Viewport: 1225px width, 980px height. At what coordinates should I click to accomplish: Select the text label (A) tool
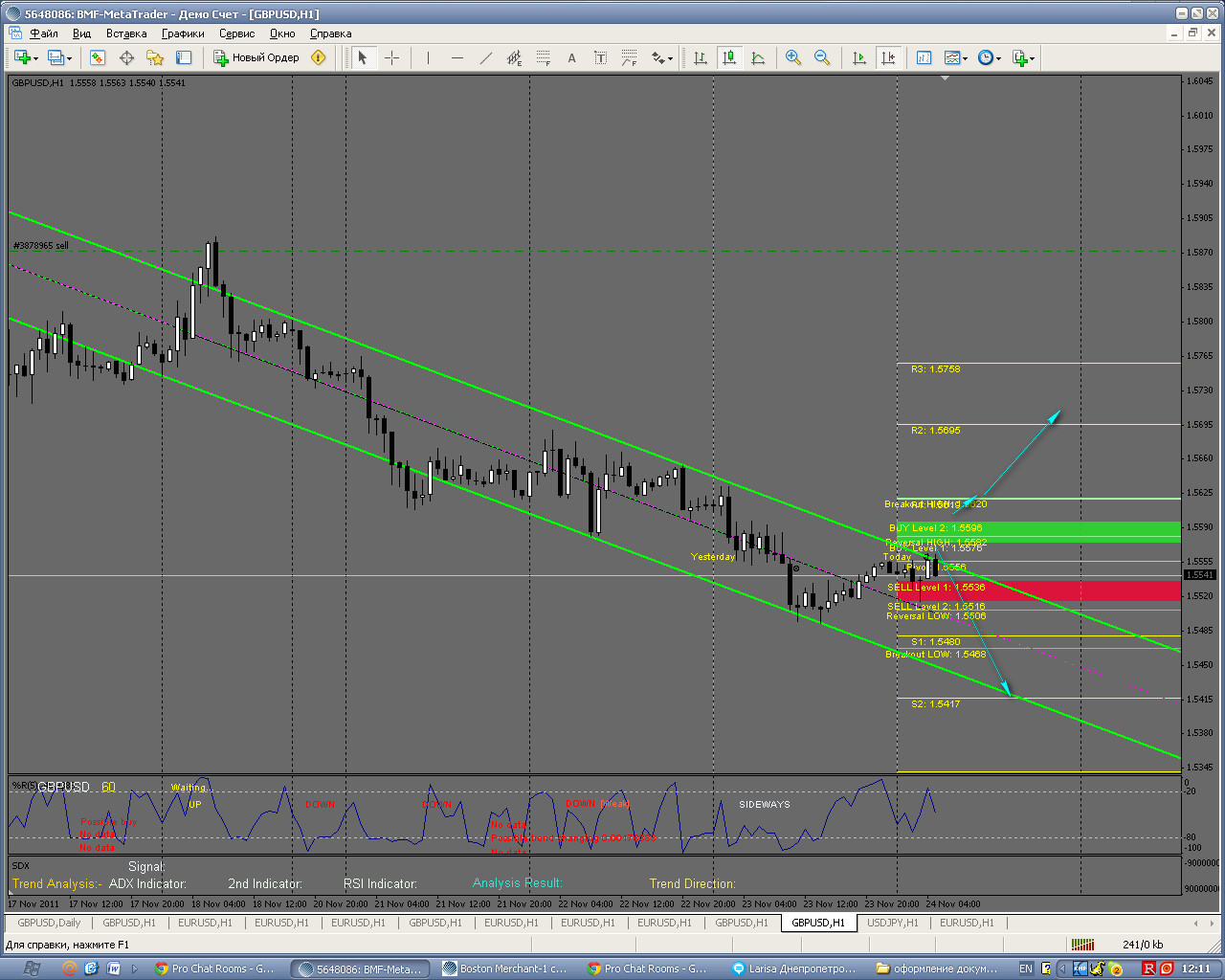click(571, 57)
